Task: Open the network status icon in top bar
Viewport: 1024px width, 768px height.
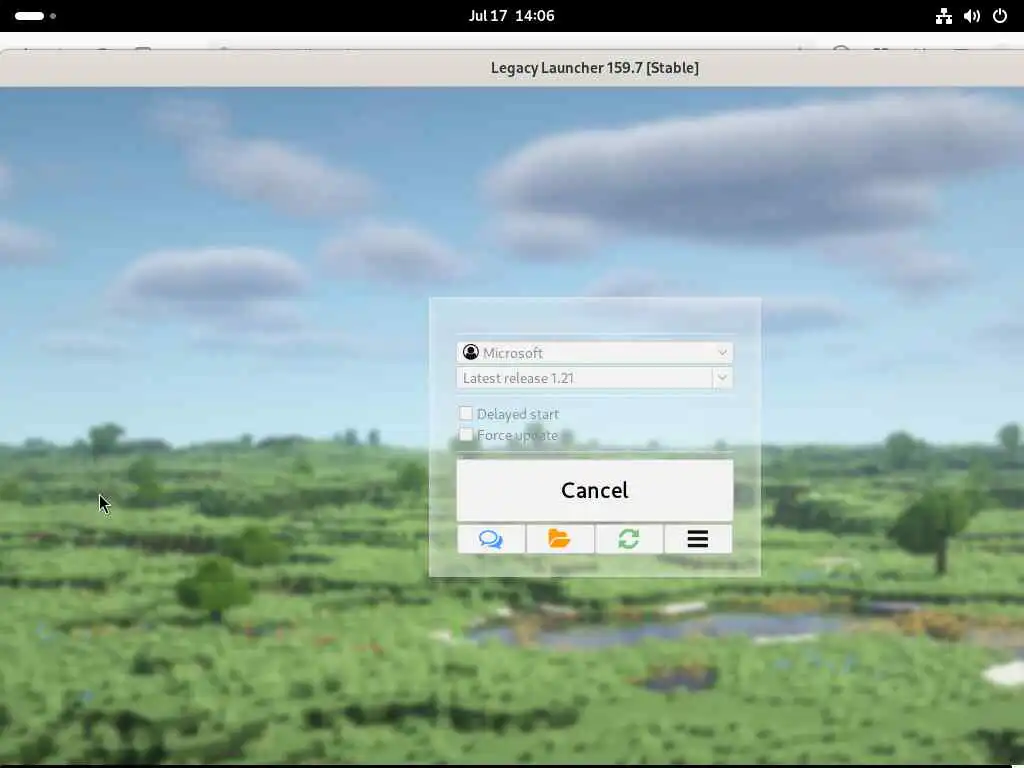Action: [944, 16]
